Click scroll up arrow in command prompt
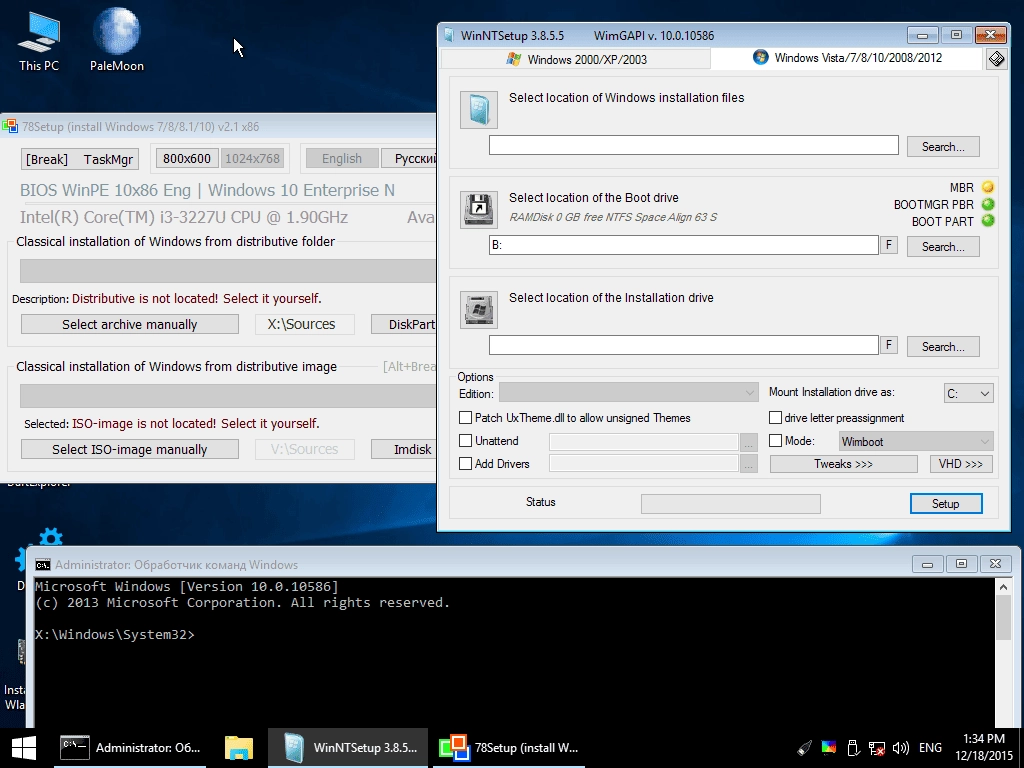 [x=1003, y=586]
